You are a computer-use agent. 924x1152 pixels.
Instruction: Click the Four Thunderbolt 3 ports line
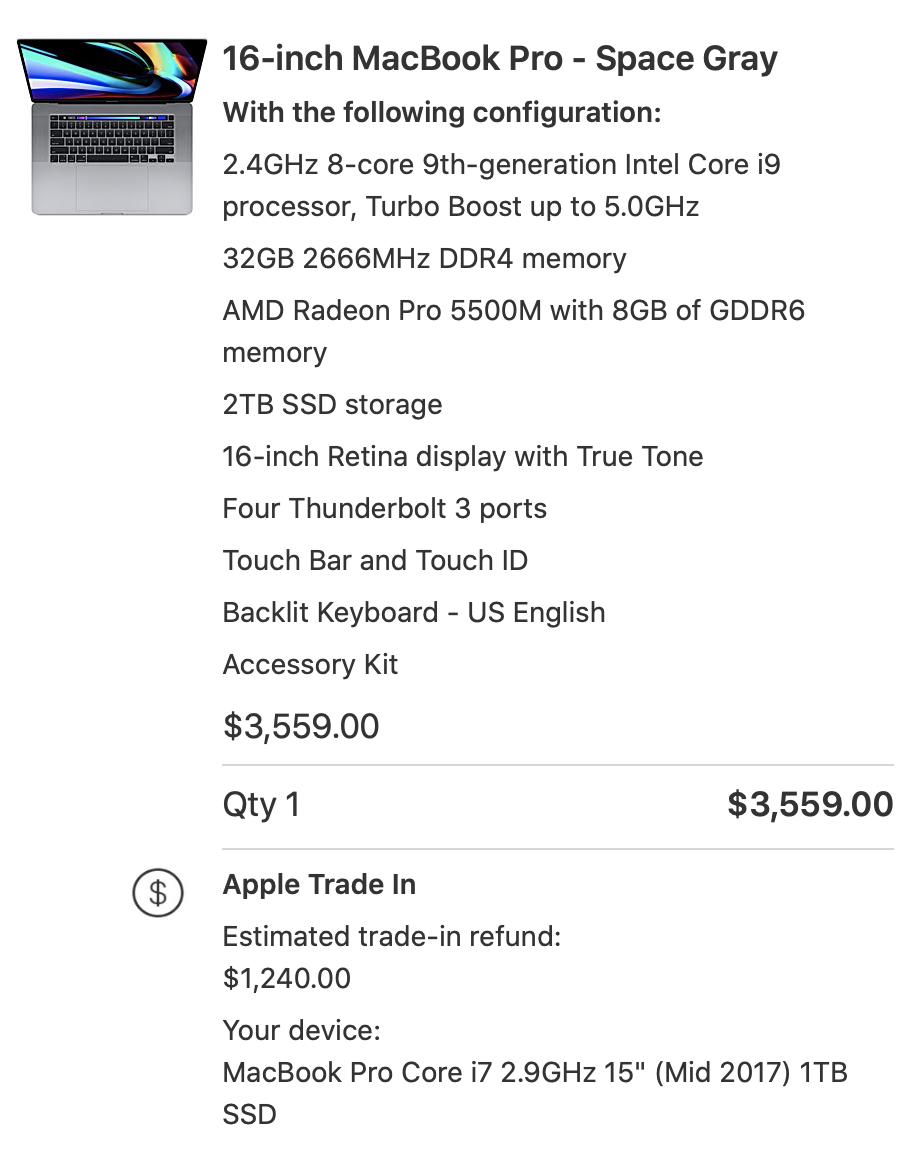[385, 508]
